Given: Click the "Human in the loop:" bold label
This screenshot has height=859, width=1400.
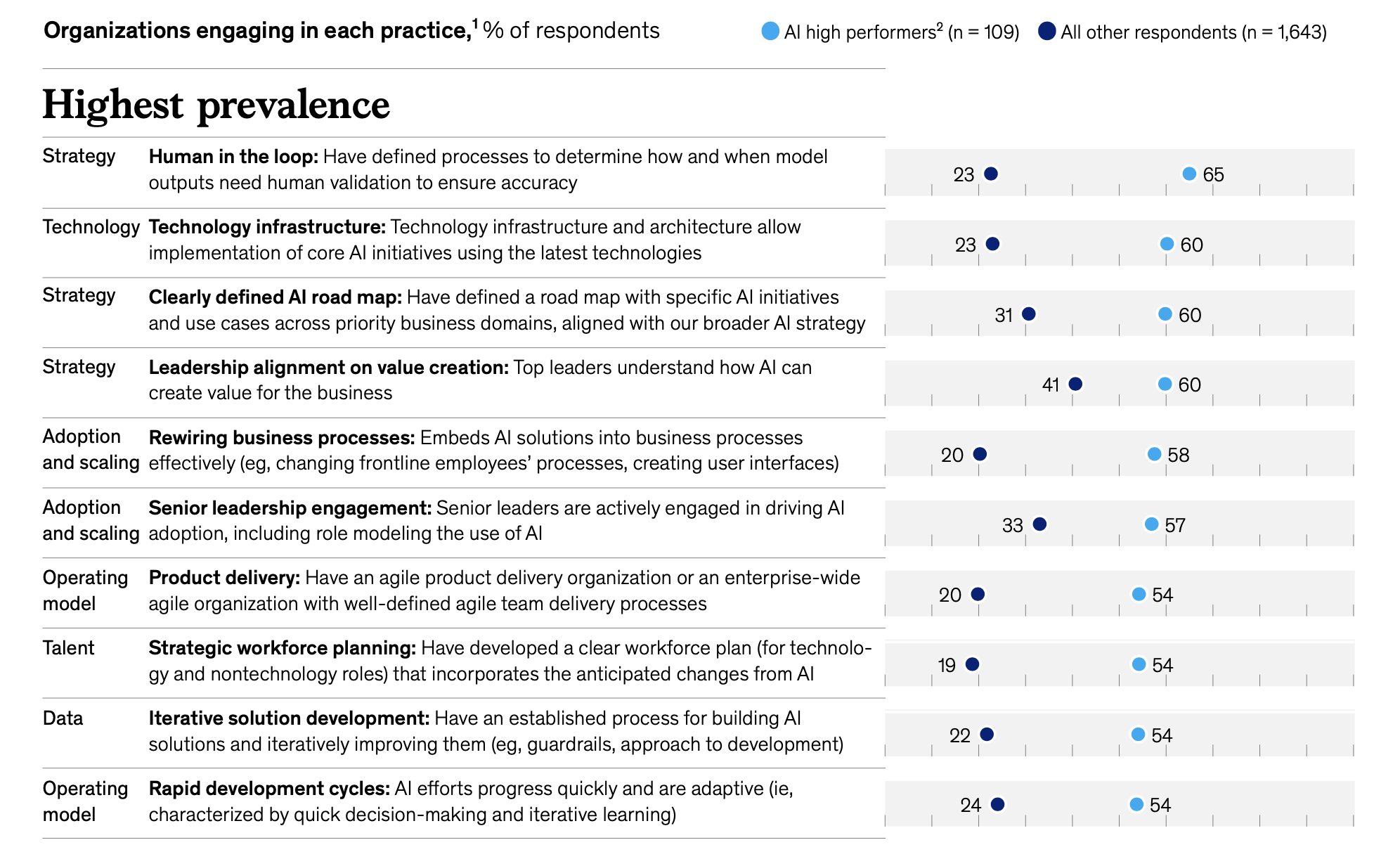Looking at the screenshot, I should click(233, 157).
